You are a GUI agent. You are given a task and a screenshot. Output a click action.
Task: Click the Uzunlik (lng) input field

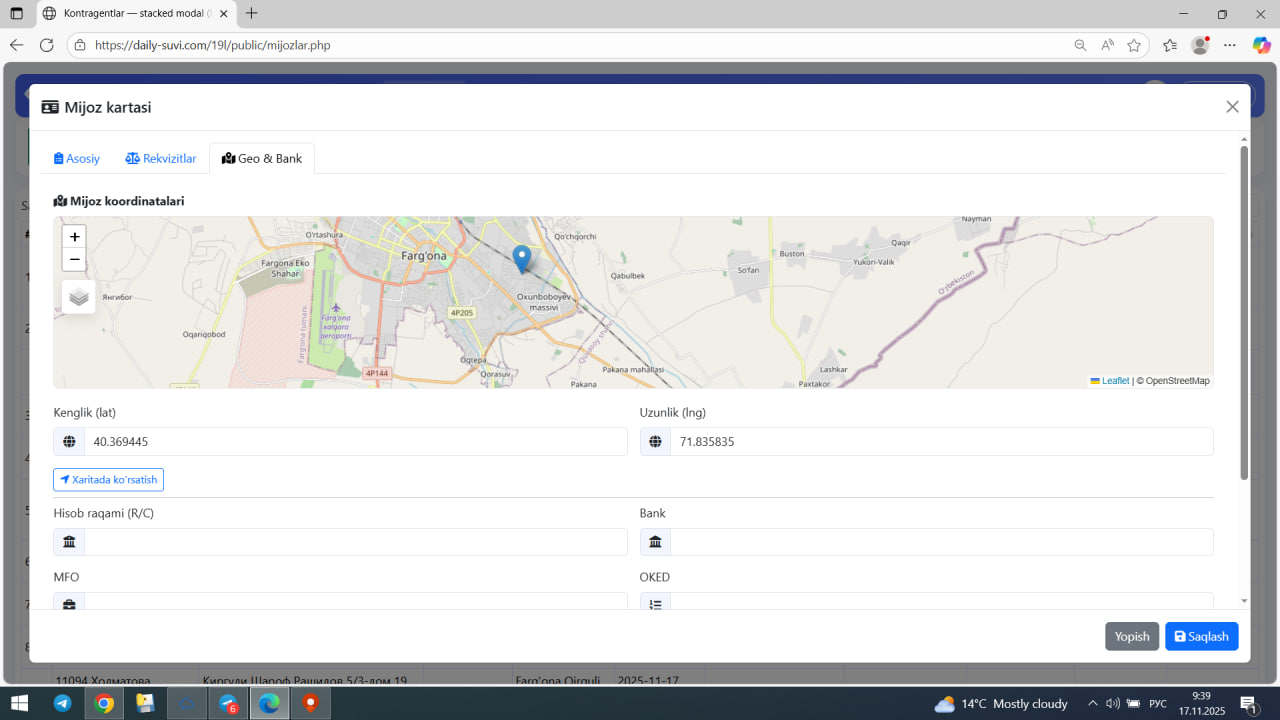coord(940,441)
